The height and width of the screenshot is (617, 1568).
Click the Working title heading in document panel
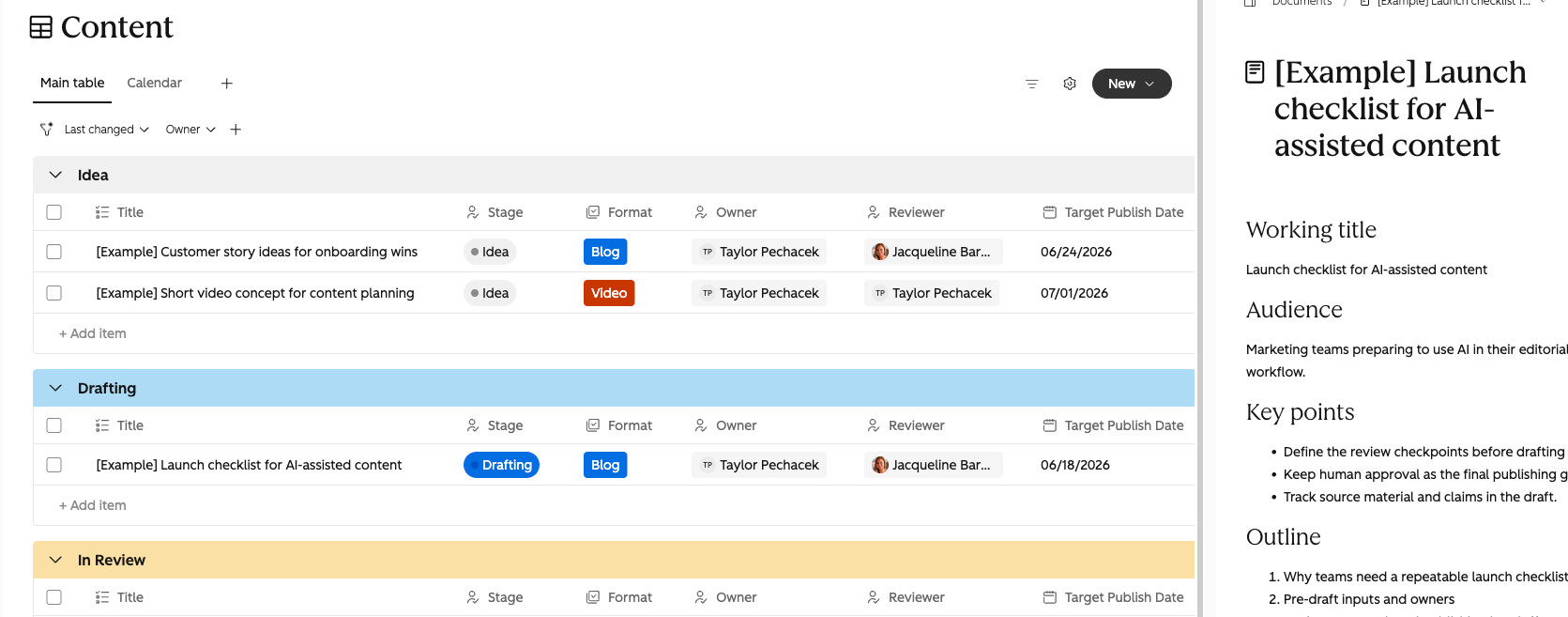click(x=1311, y=230)
